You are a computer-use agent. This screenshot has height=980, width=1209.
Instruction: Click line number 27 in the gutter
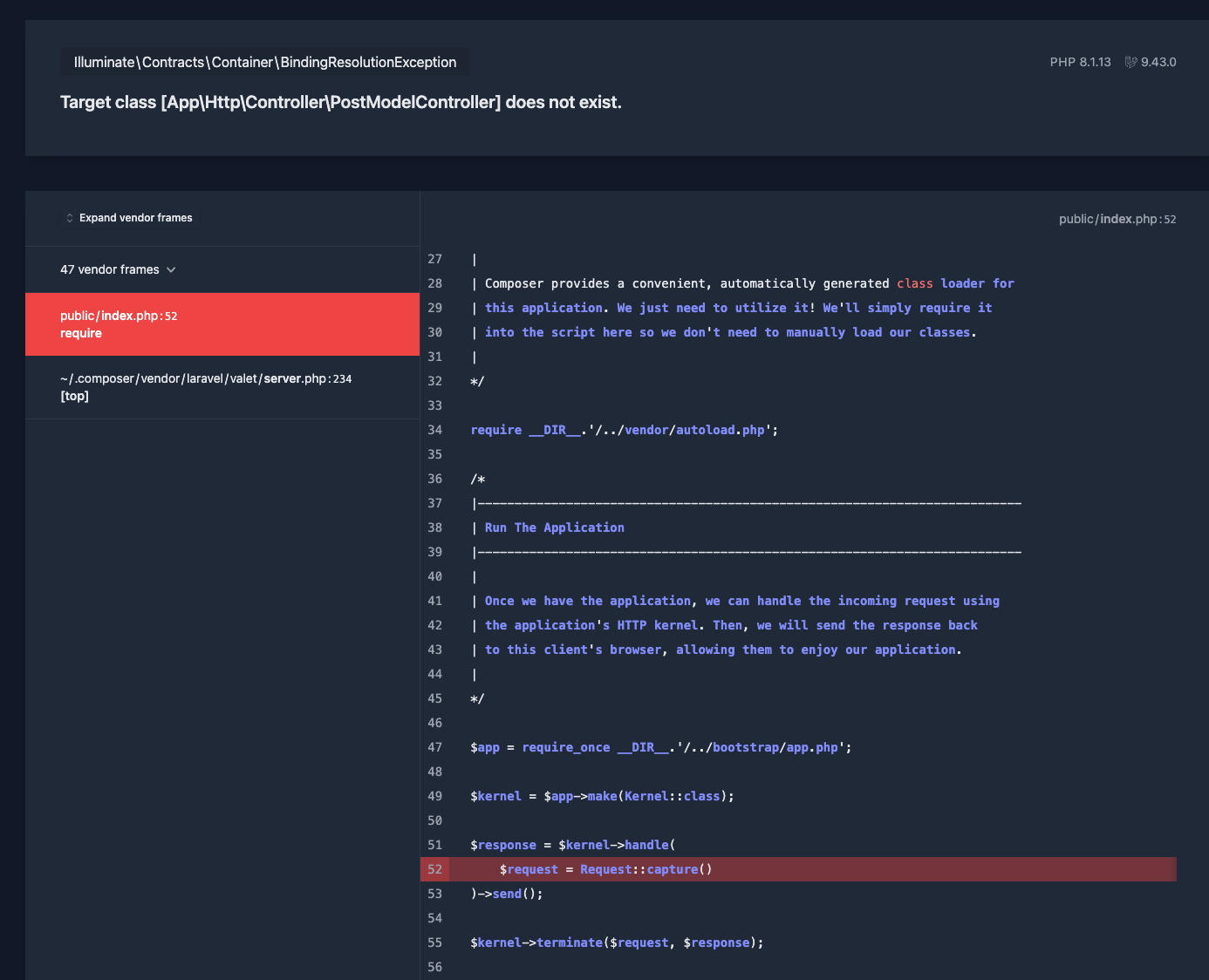click(x=434, y=259)
